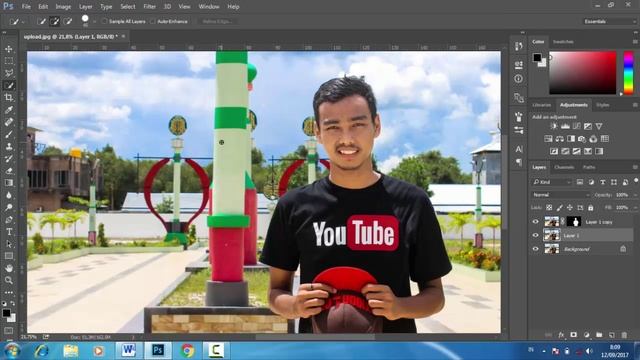Create a new group folder icon

599,335
